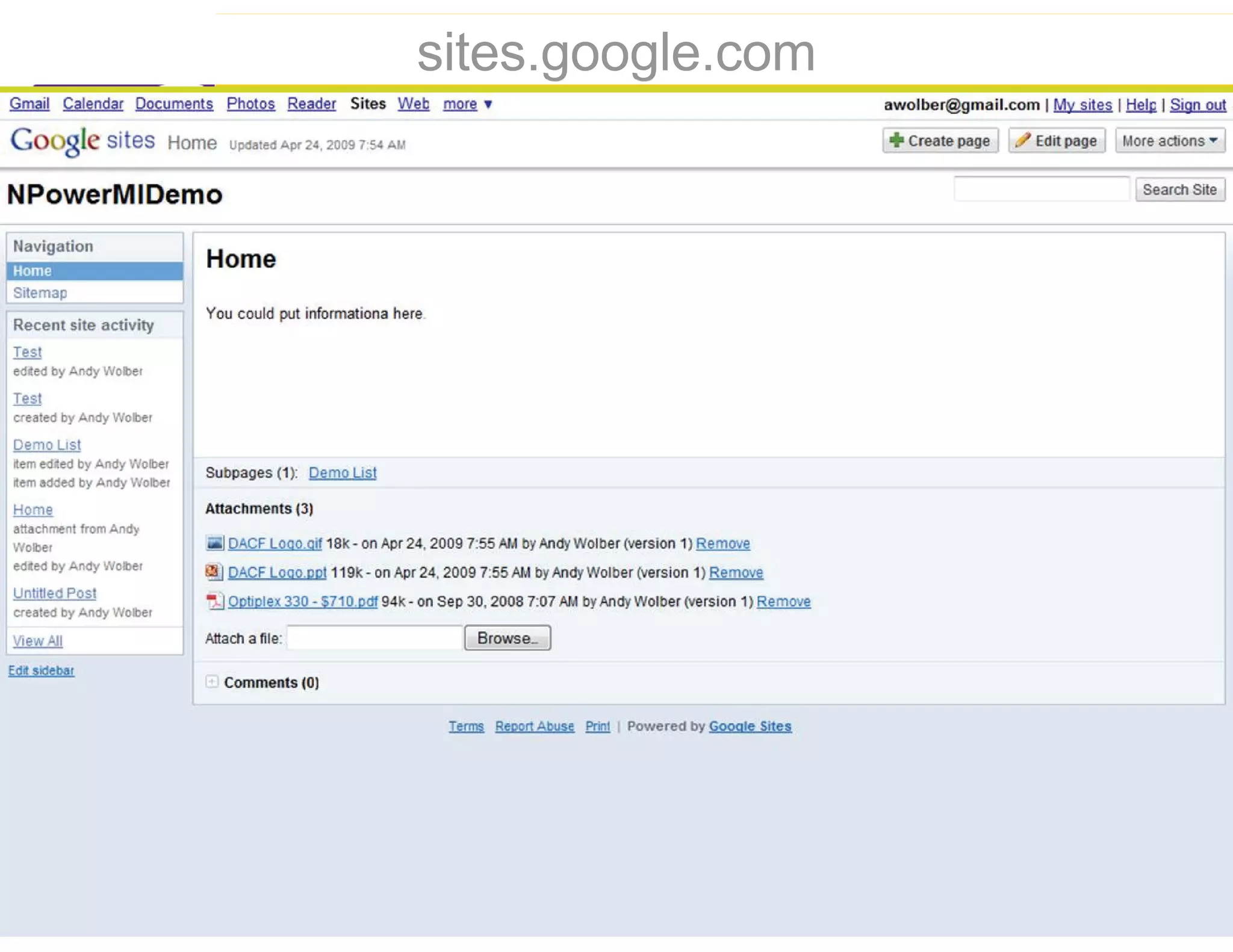Click inside the site search field

[x=1041, y=190]
